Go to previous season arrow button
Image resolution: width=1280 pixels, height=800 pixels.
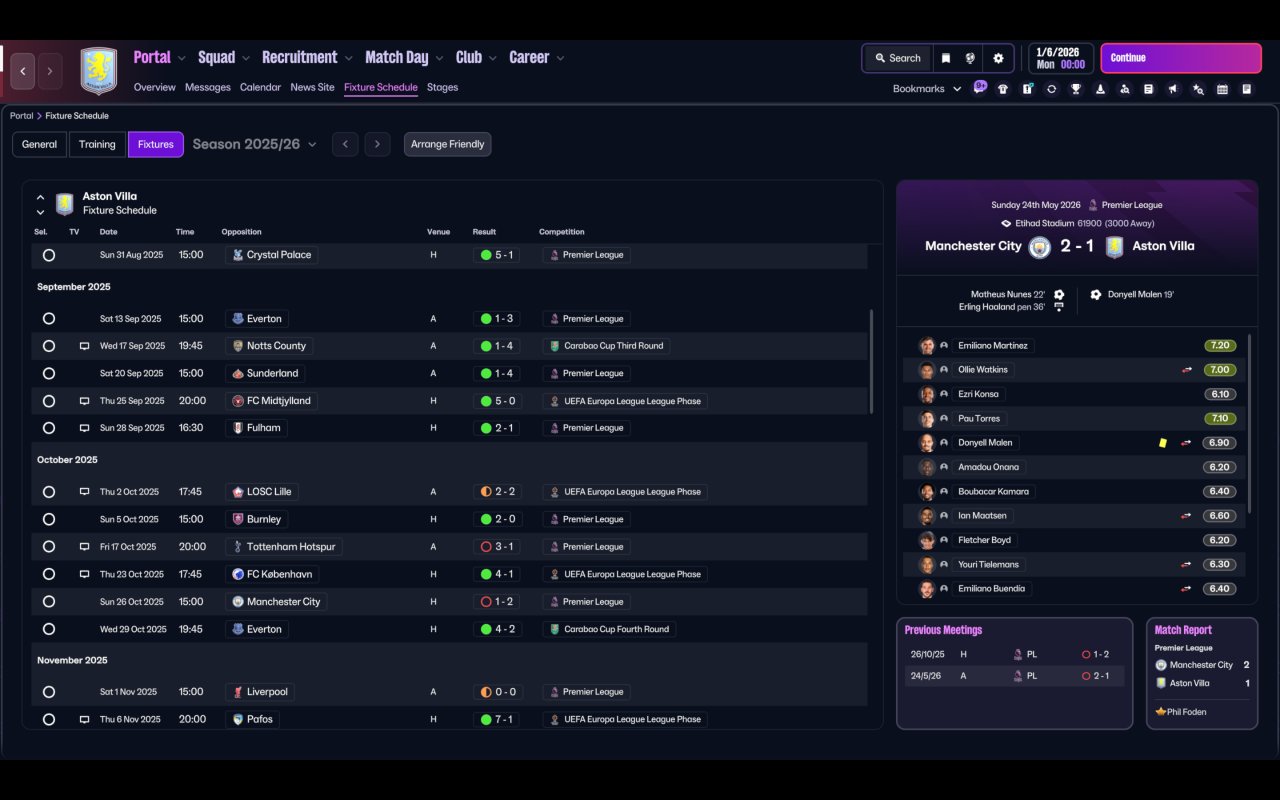[345, 144]
